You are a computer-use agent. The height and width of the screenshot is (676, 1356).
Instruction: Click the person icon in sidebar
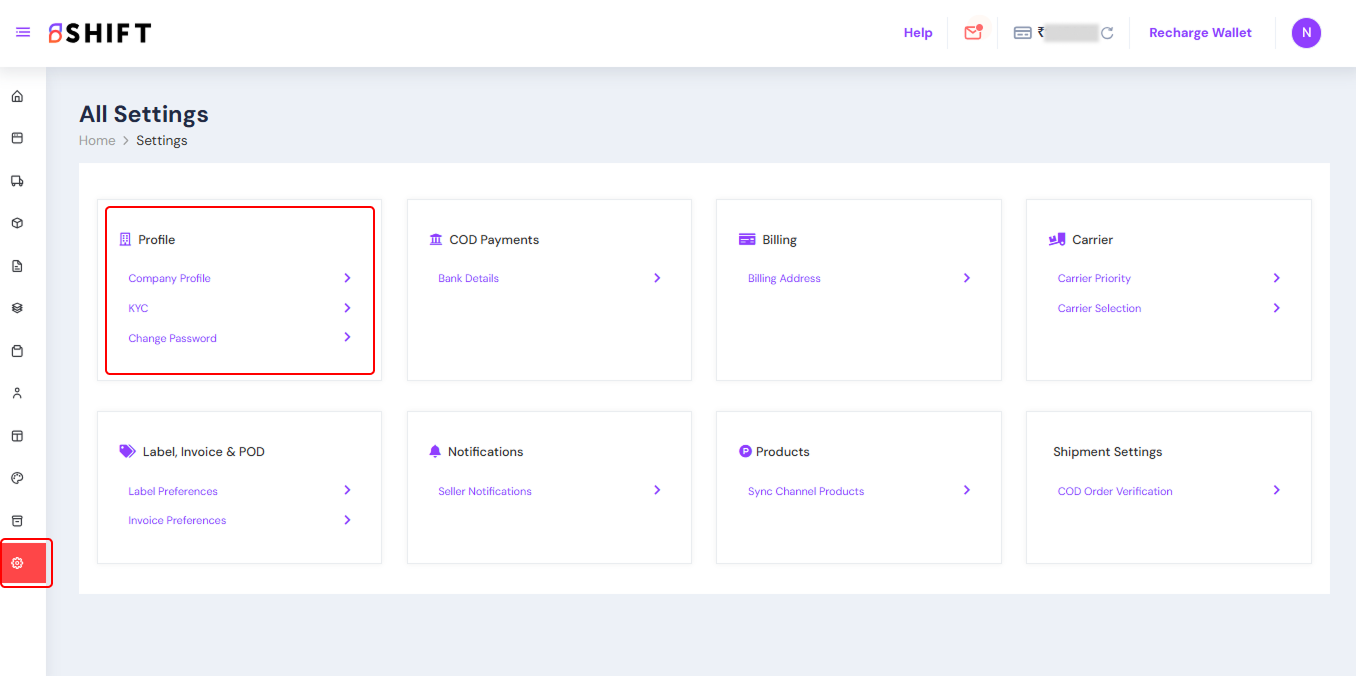pos(17,393)
